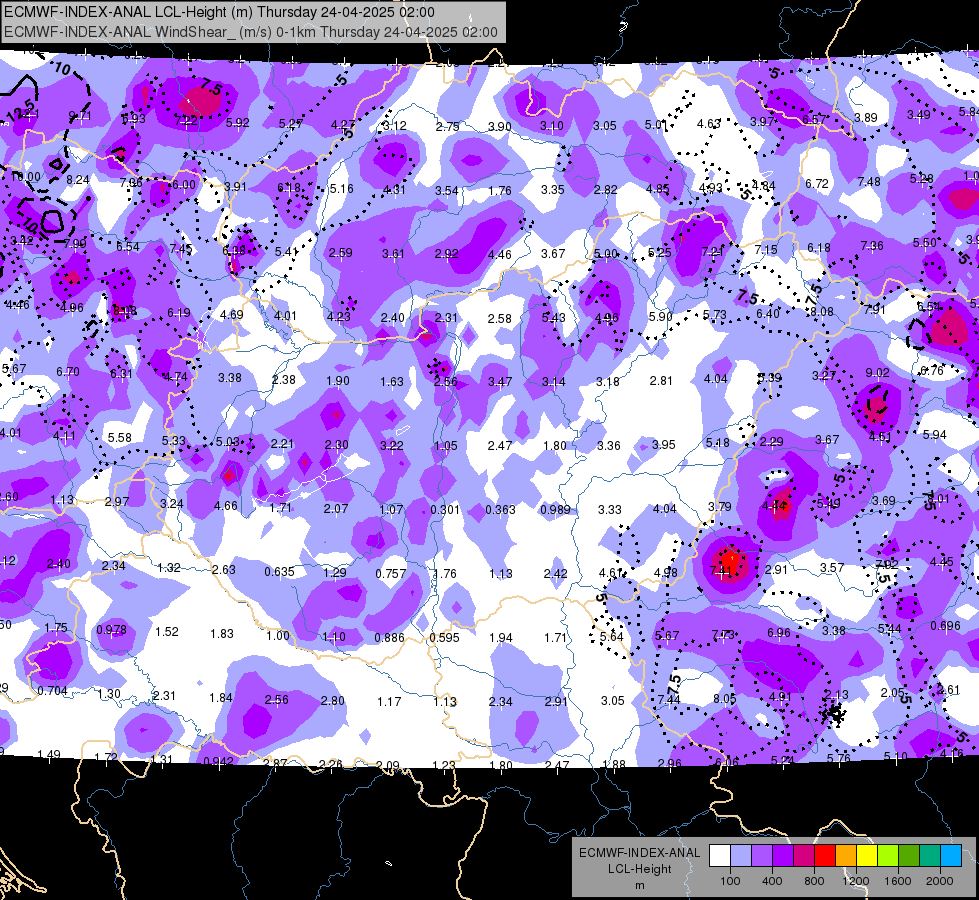Click the wind shear value 3.54

446,190
